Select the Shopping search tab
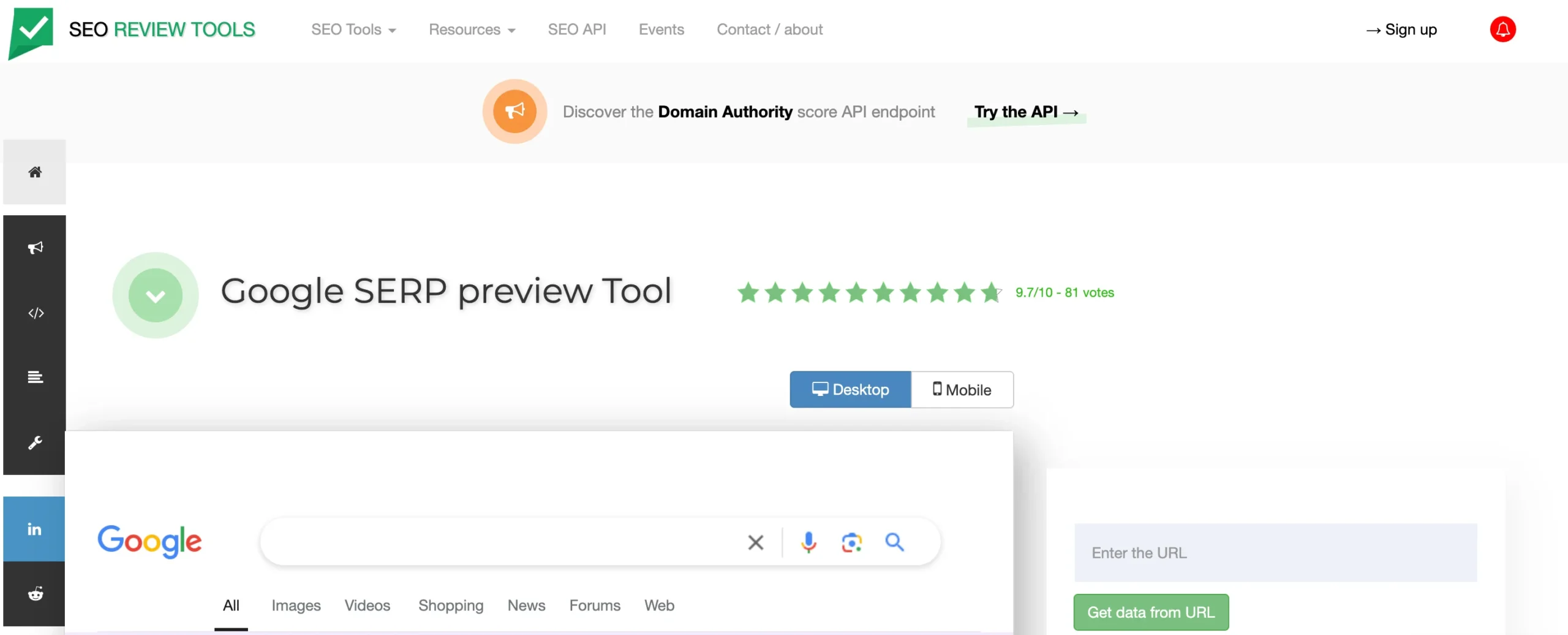1568x635 pixels. coord(451,606)
